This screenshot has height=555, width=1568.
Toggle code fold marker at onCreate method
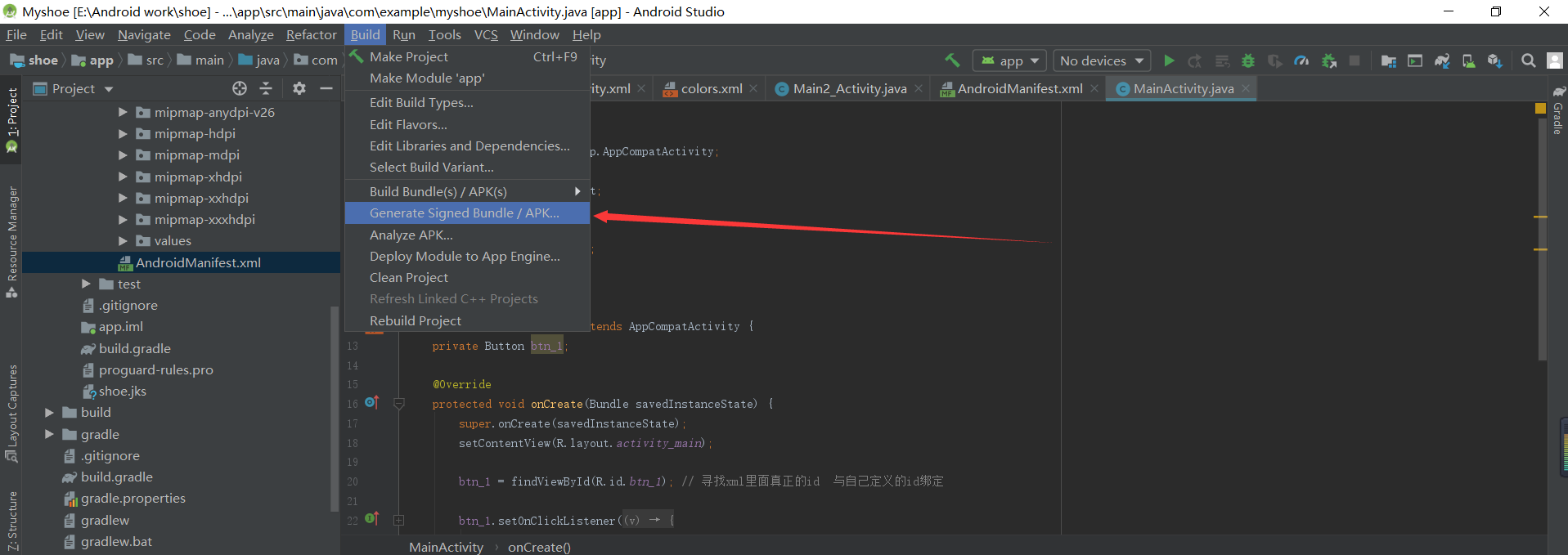coord(399,403)
